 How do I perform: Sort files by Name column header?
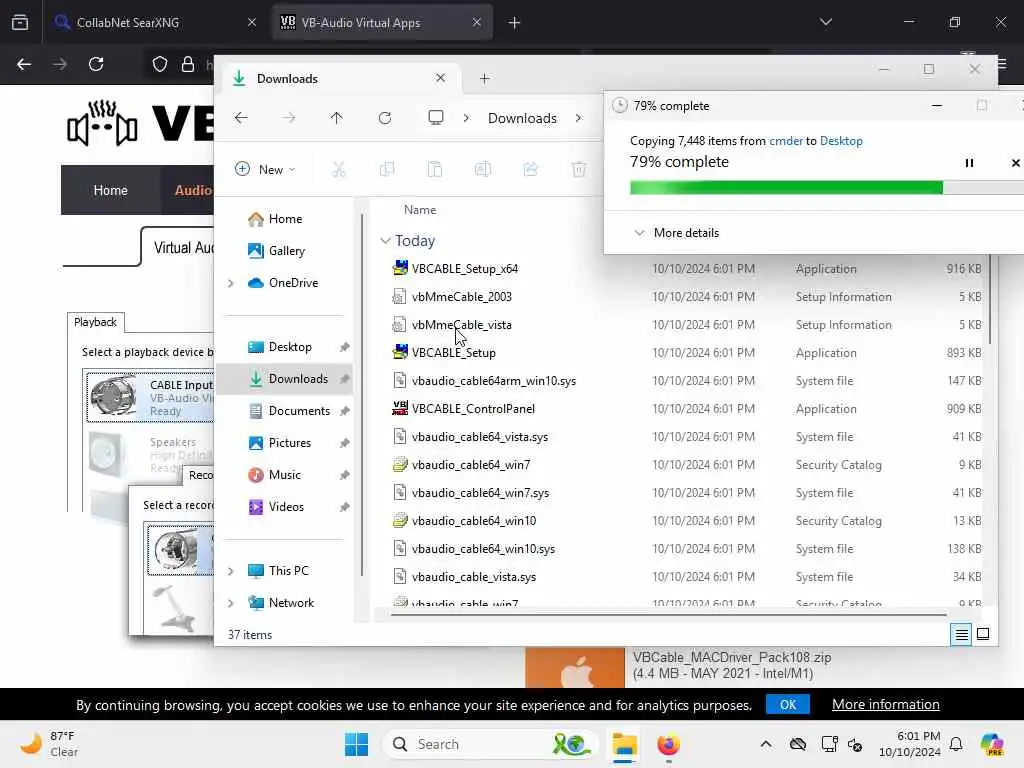click(420, 210)
